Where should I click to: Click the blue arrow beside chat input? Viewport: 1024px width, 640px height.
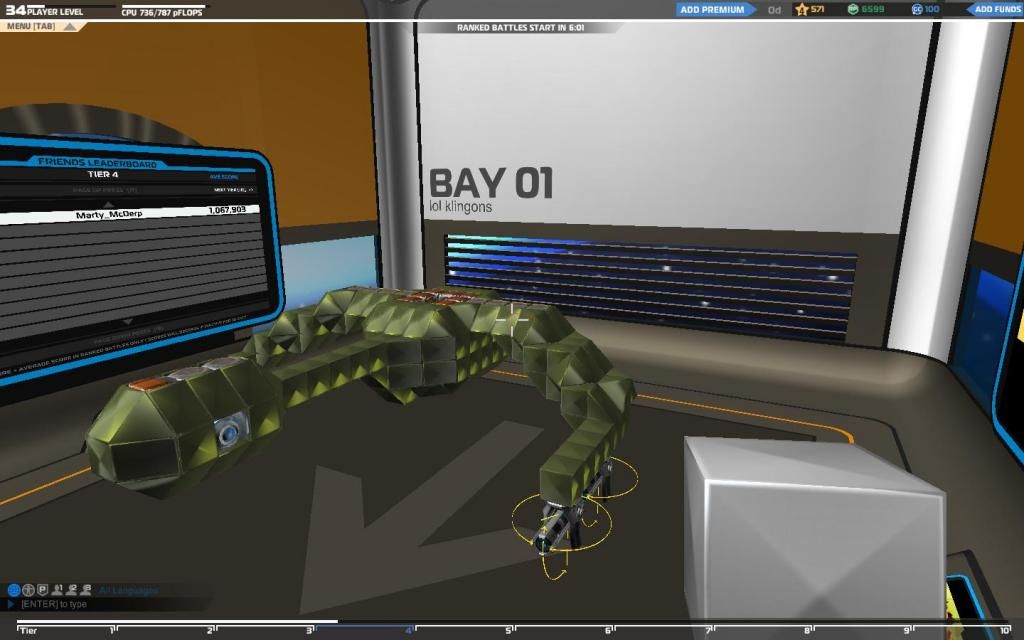[10, 604]
